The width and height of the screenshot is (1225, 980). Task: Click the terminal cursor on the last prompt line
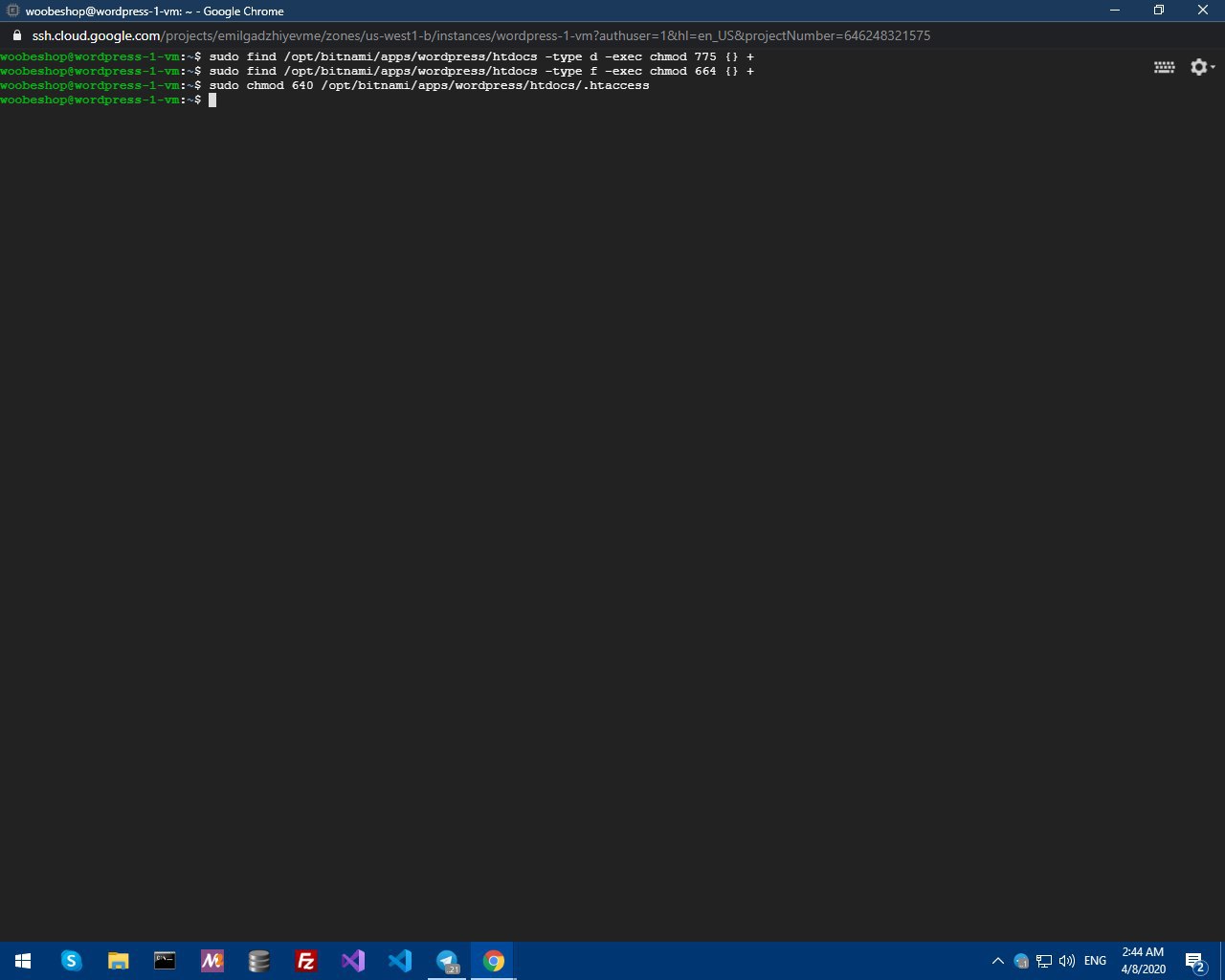[x=212, y=100]
